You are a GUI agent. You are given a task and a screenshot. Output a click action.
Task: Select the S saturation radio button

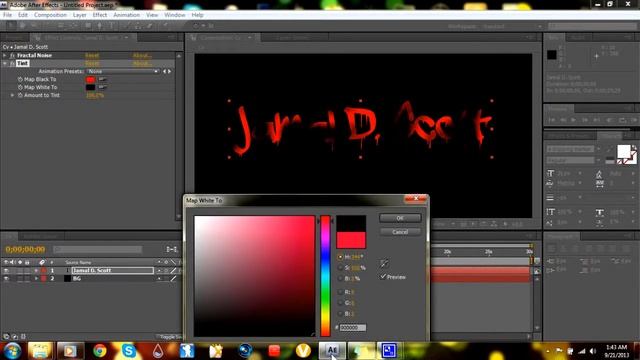pos(340,268)
